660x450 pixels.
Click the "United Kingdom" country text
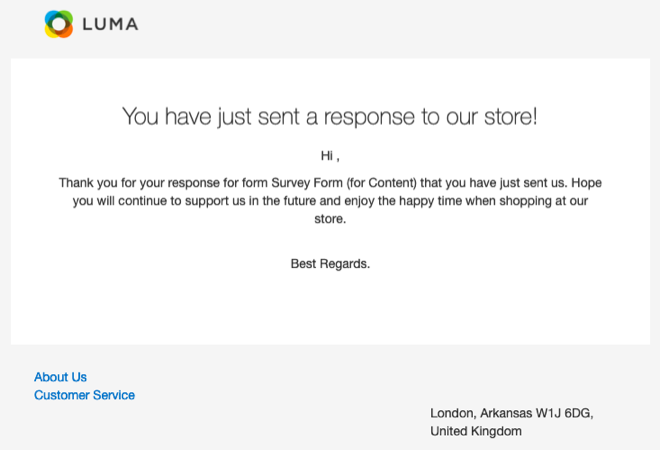[476, 431]
